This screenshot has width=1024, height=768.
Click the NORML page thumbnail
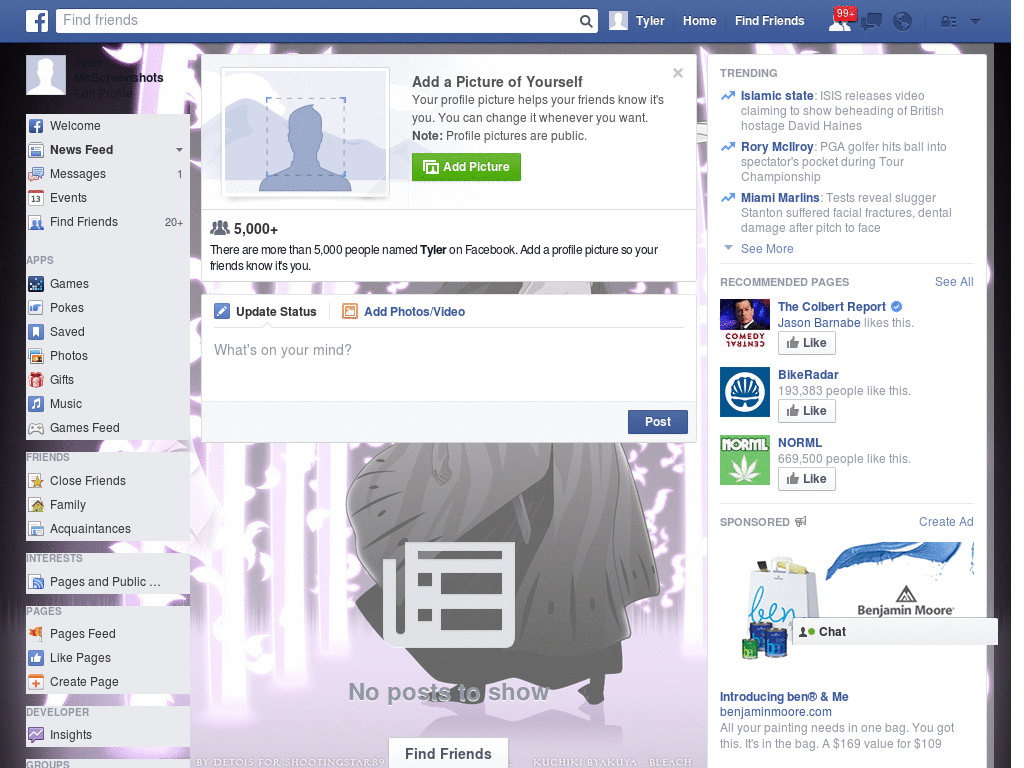coord(744,460)
